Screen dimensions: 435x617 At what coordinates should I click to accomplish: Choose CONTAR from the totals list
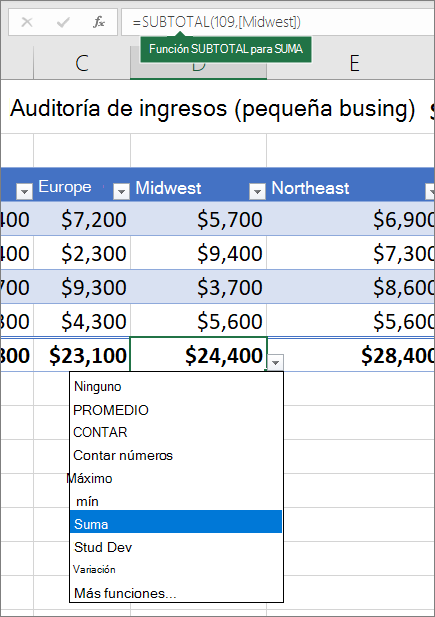point(176,432)
